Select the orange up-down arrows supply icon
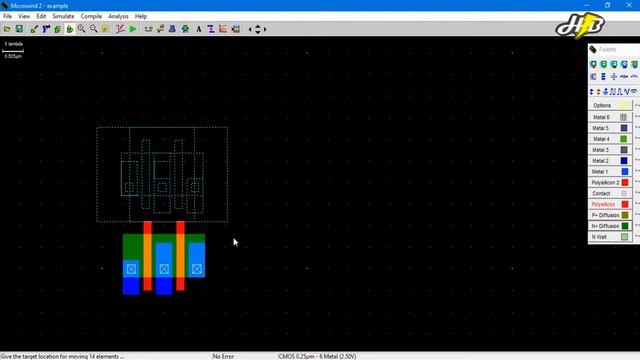The image size is (640, 360). coord(598,92)
